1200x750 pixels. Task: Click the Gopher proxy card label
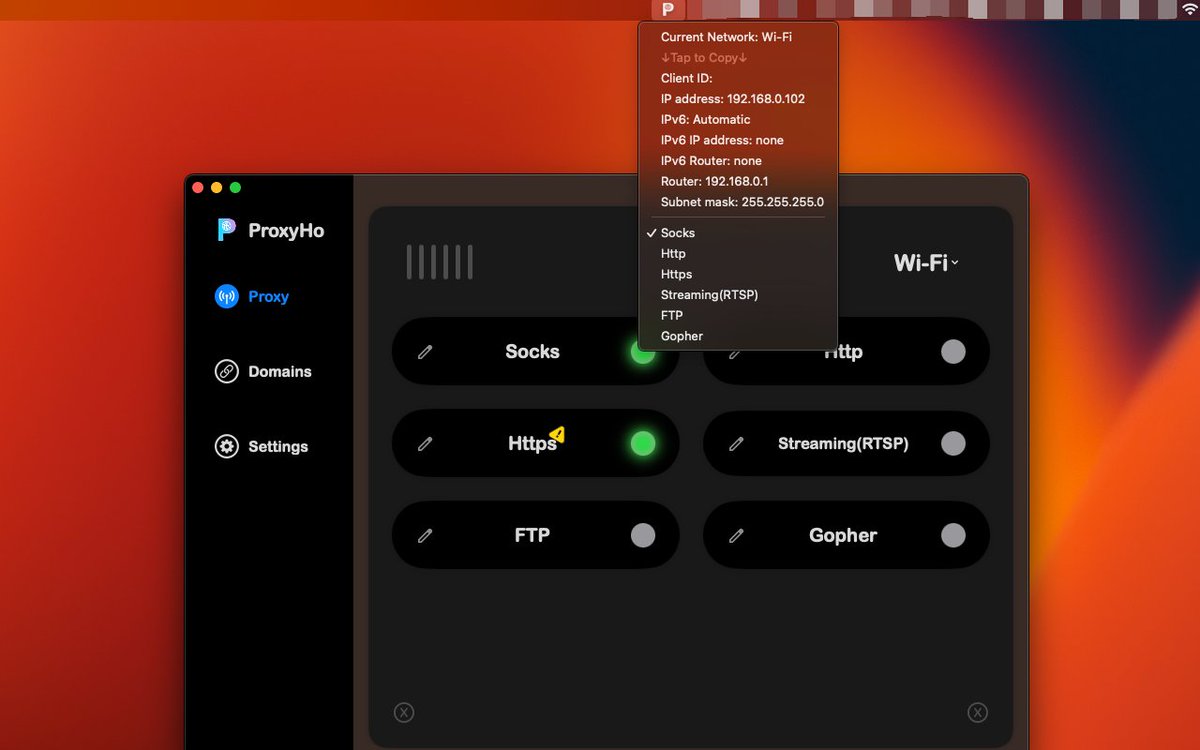pyautogui.click(x=843, y=535)
